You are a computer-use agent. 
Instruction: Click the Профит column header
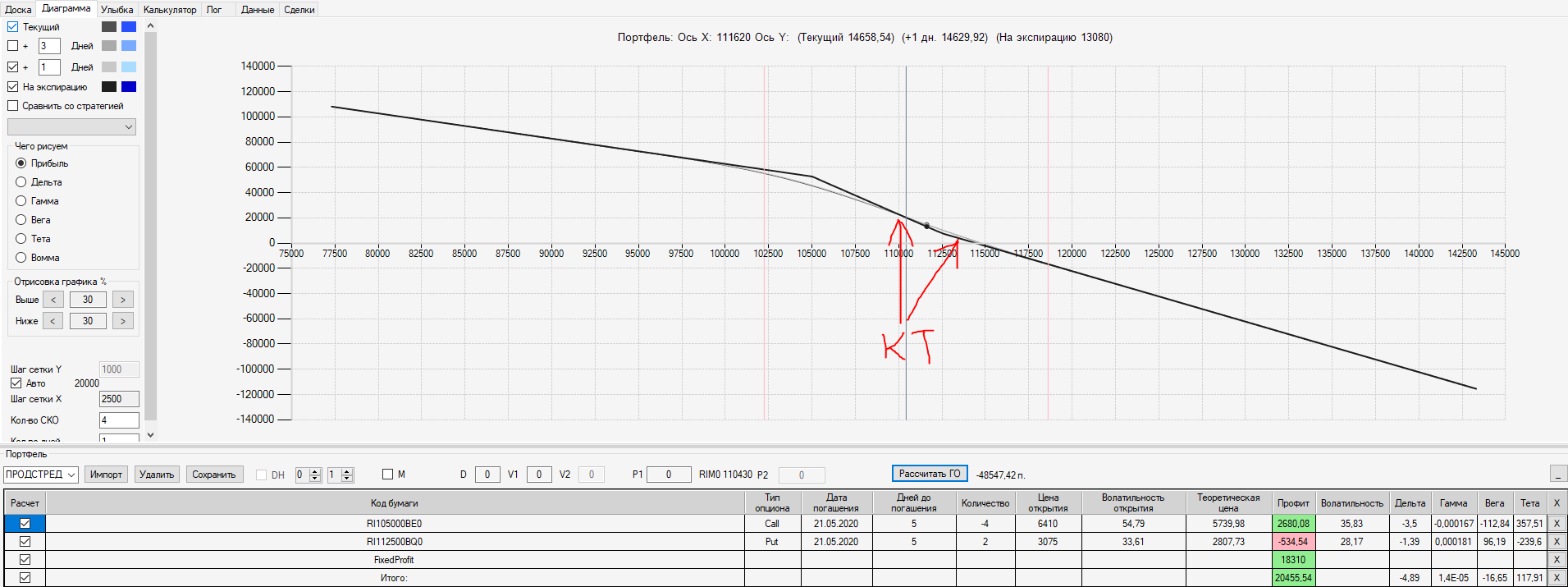[1293, 503]
